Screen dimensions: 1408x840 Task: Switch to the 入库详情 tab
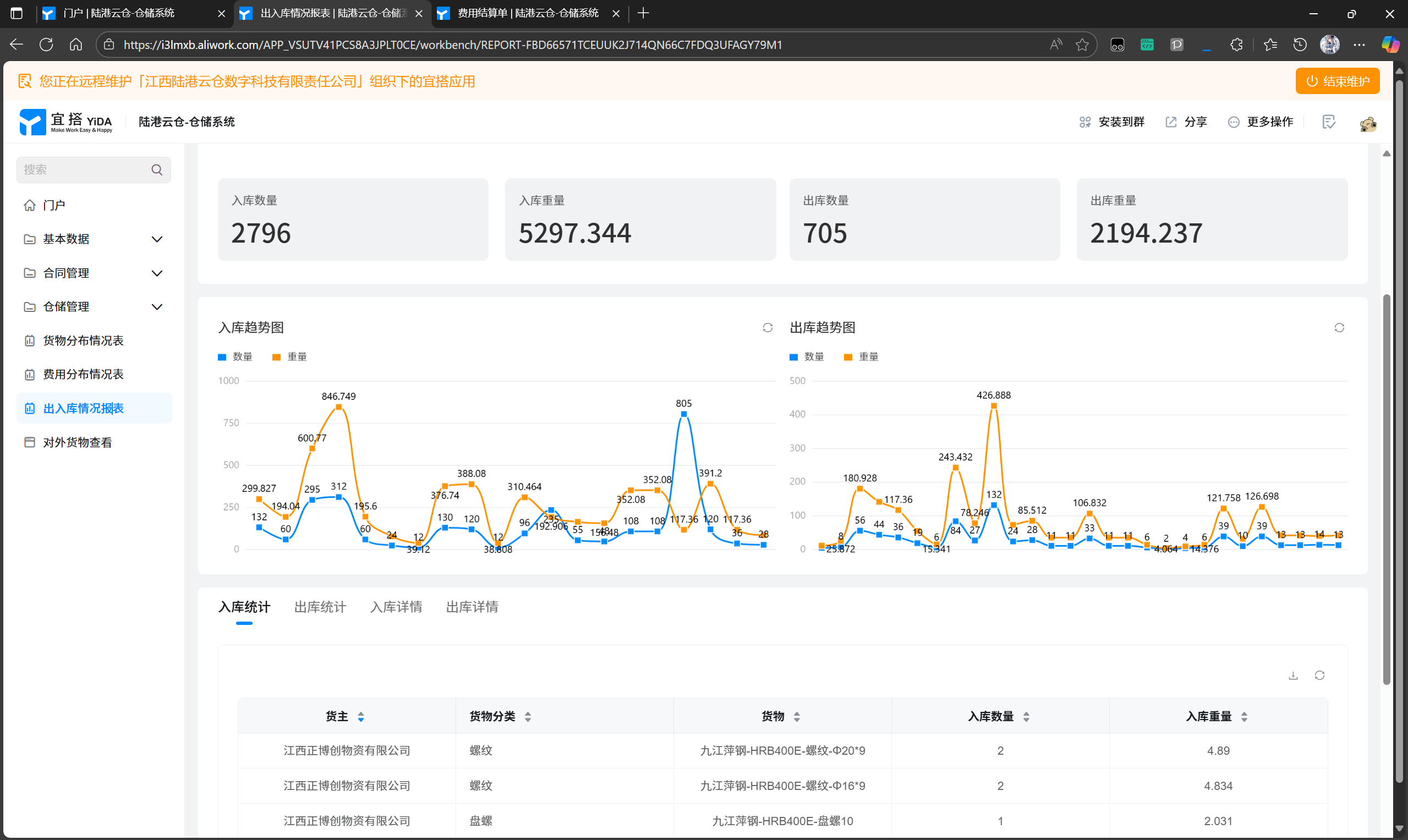[x=396, y=607]
